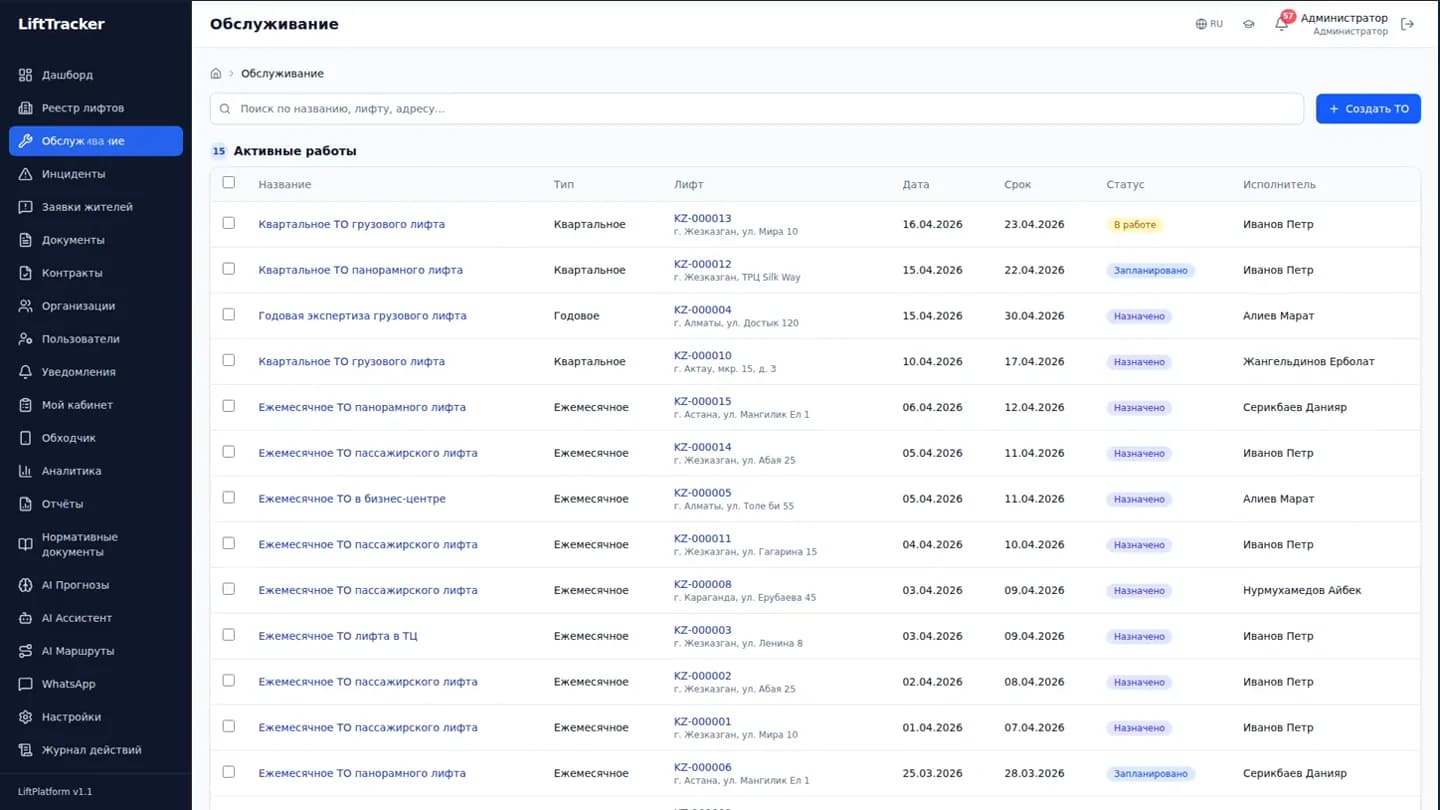
Task: Click the Инциденты warning triangle icon
Action: pyautogui.click(x=26, y=174)
